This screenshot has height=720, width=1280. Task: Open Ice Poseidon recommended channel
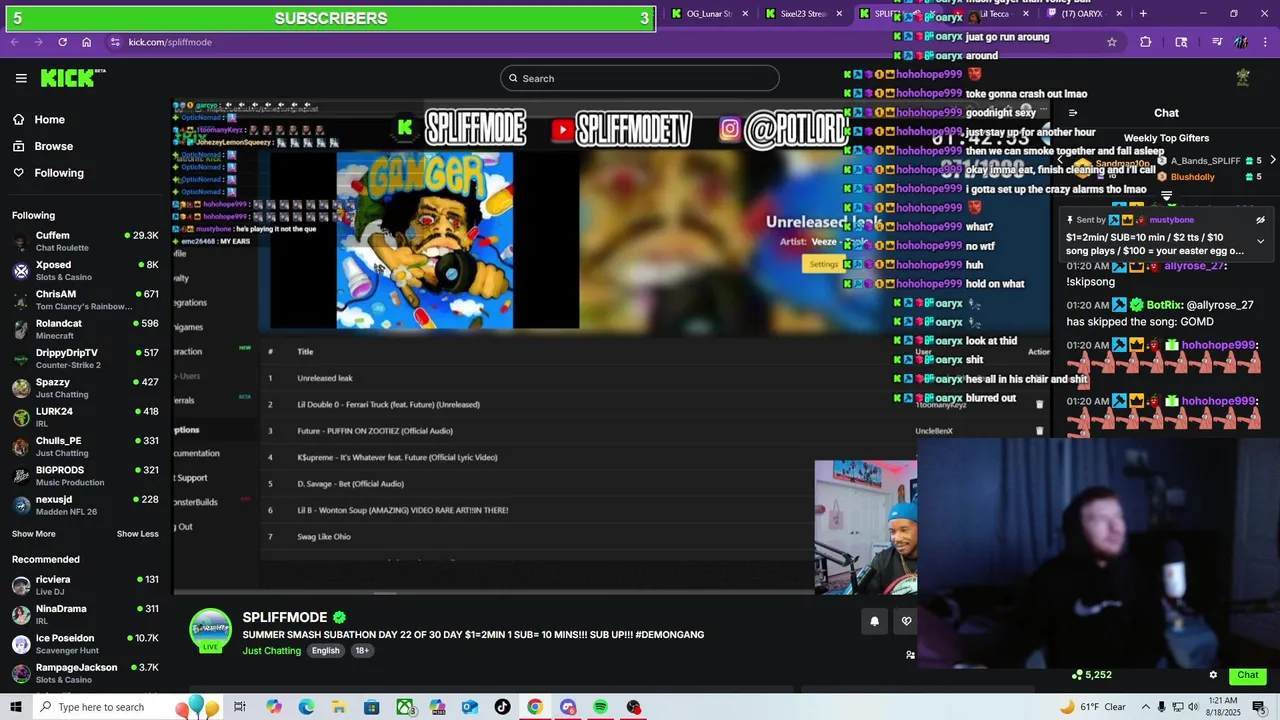click(85, 644)
